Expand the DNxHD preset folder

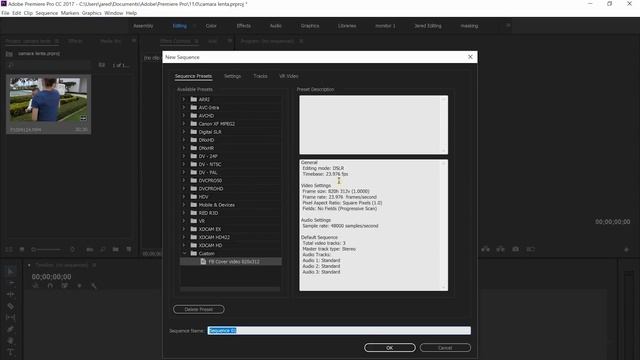(184, 140)
